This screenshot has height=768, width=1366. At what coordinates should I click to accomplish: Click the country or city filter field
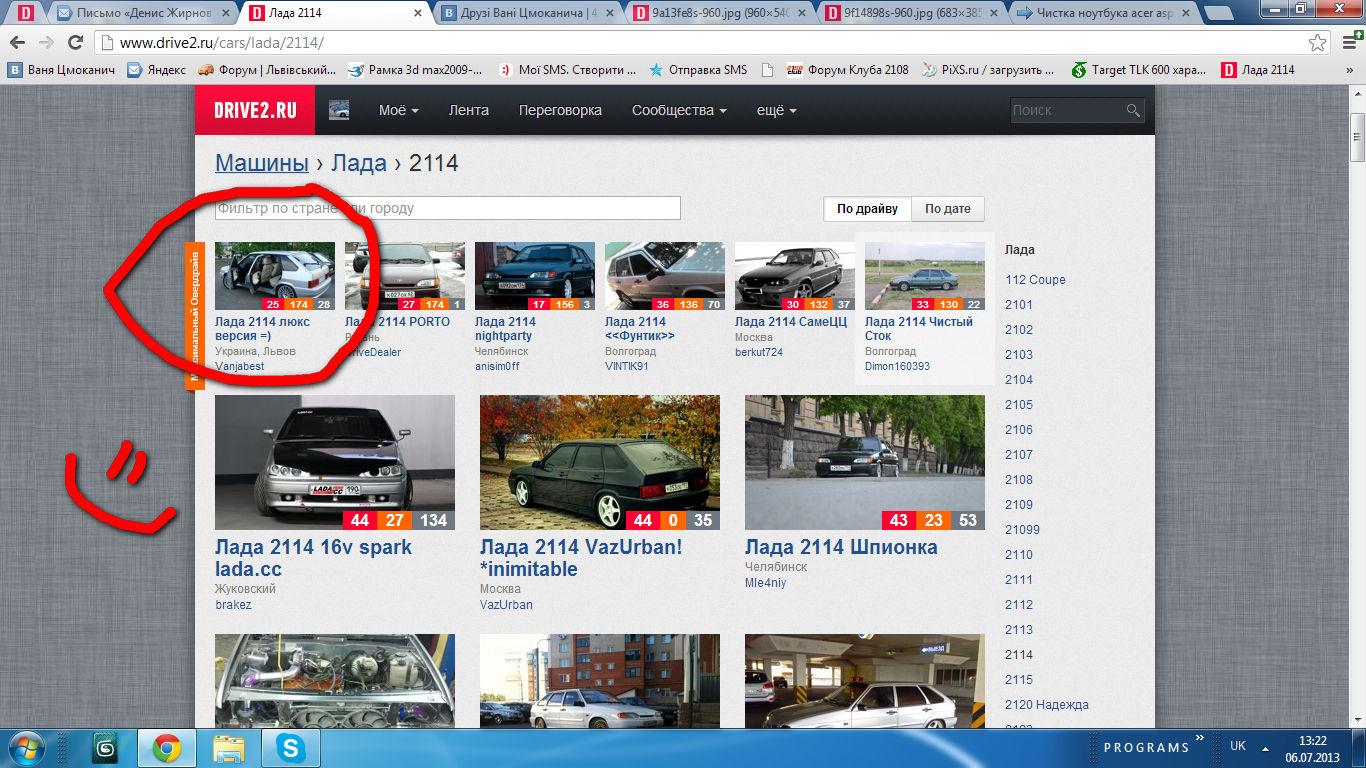coord(448,208)
